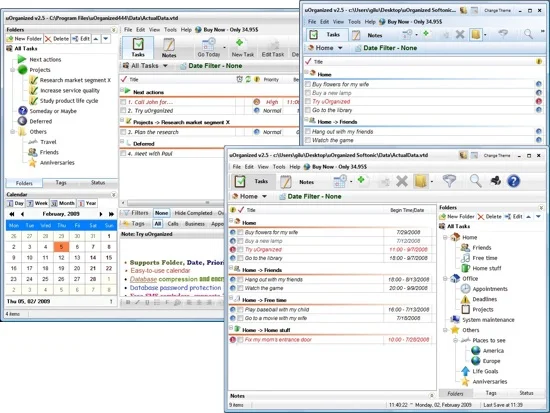This screenshot has width=550, height=413.
Task: Click the Calls tag filter in left window
Action: (173, 224)
